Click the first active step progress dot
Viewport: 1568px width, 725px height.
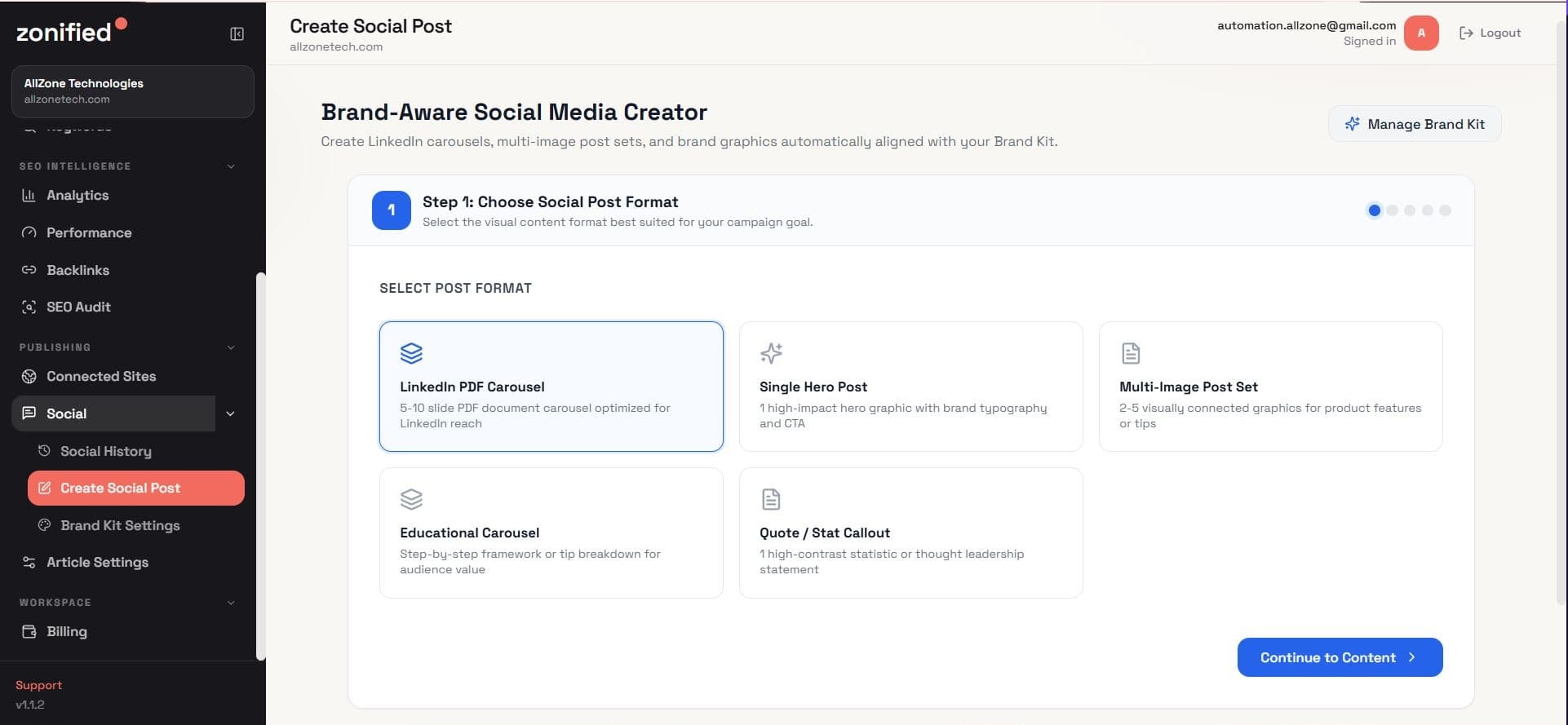pyautogui.click(x=1375, y=210)
